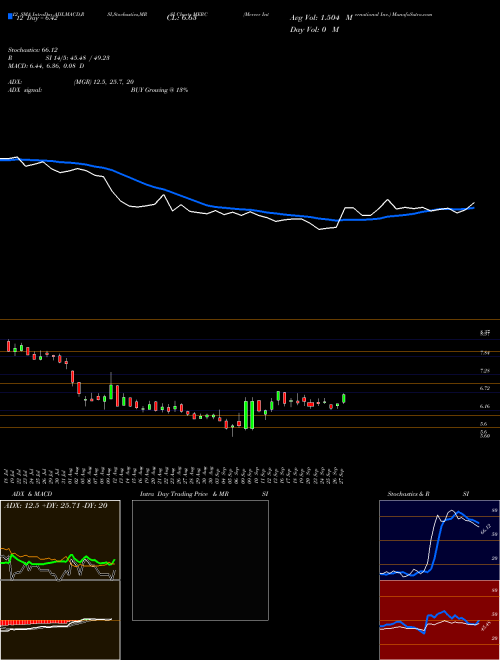Click the ADX 12.5 +DY 25.71 header
This screenshot has height=660, width=500.
pyautogui.click(x=56, y=506)
